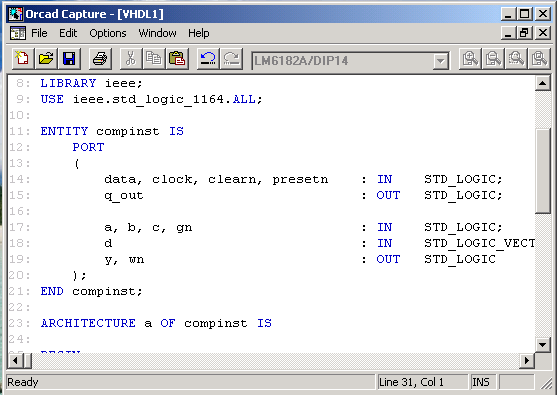Cut selection with scissors icon
559x395 pixels.
(130, 59)
